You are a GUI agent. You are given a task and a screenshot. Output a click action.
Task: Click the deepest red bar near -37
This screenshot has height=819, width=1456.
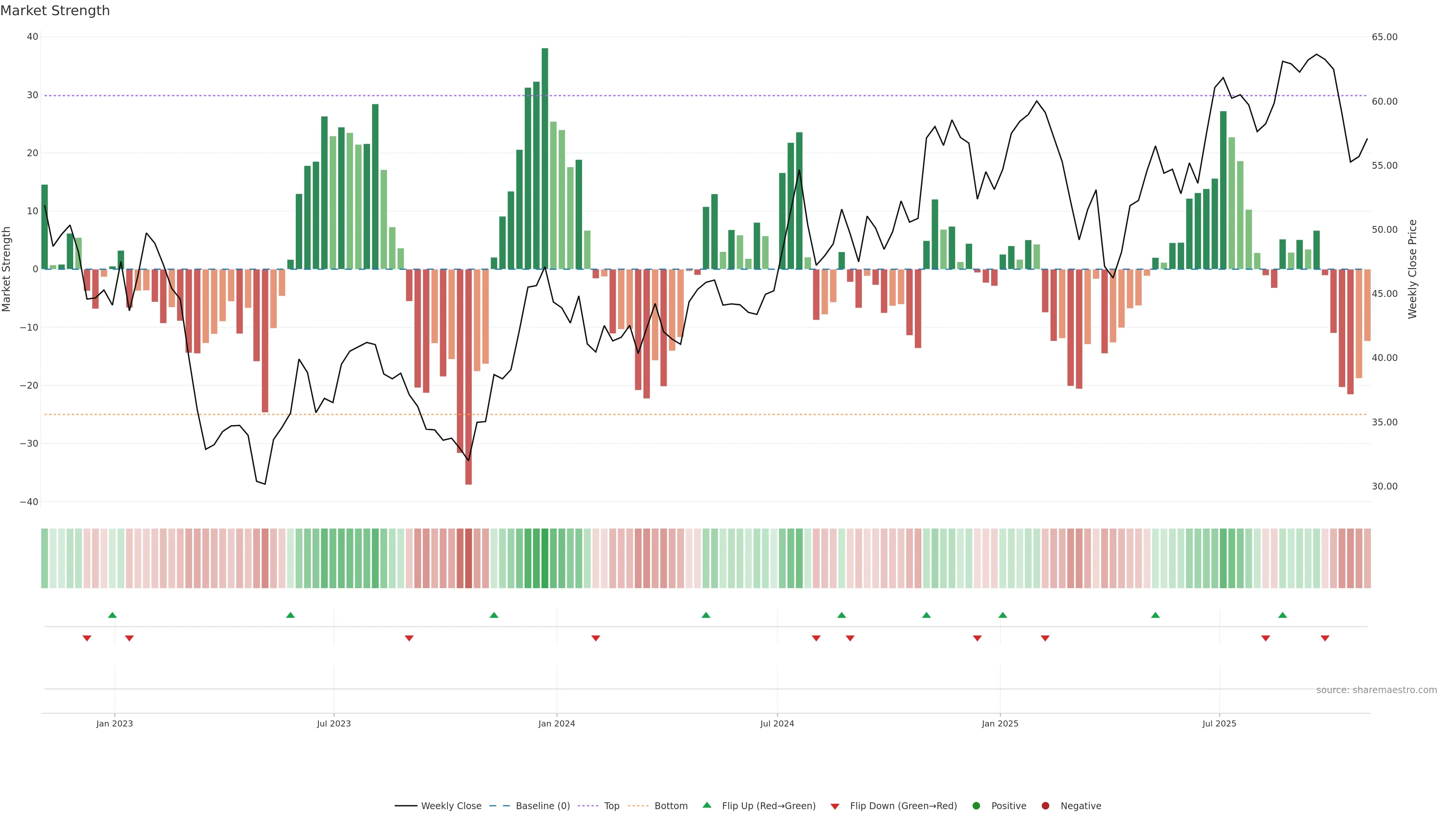tap(469, 377)
